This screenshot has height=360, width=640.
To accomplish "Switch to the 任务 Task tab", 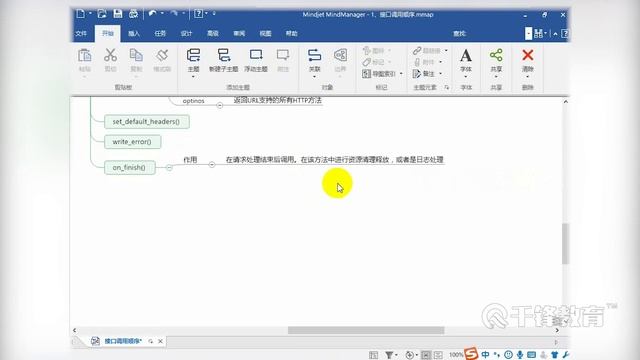I will [160, 33].
